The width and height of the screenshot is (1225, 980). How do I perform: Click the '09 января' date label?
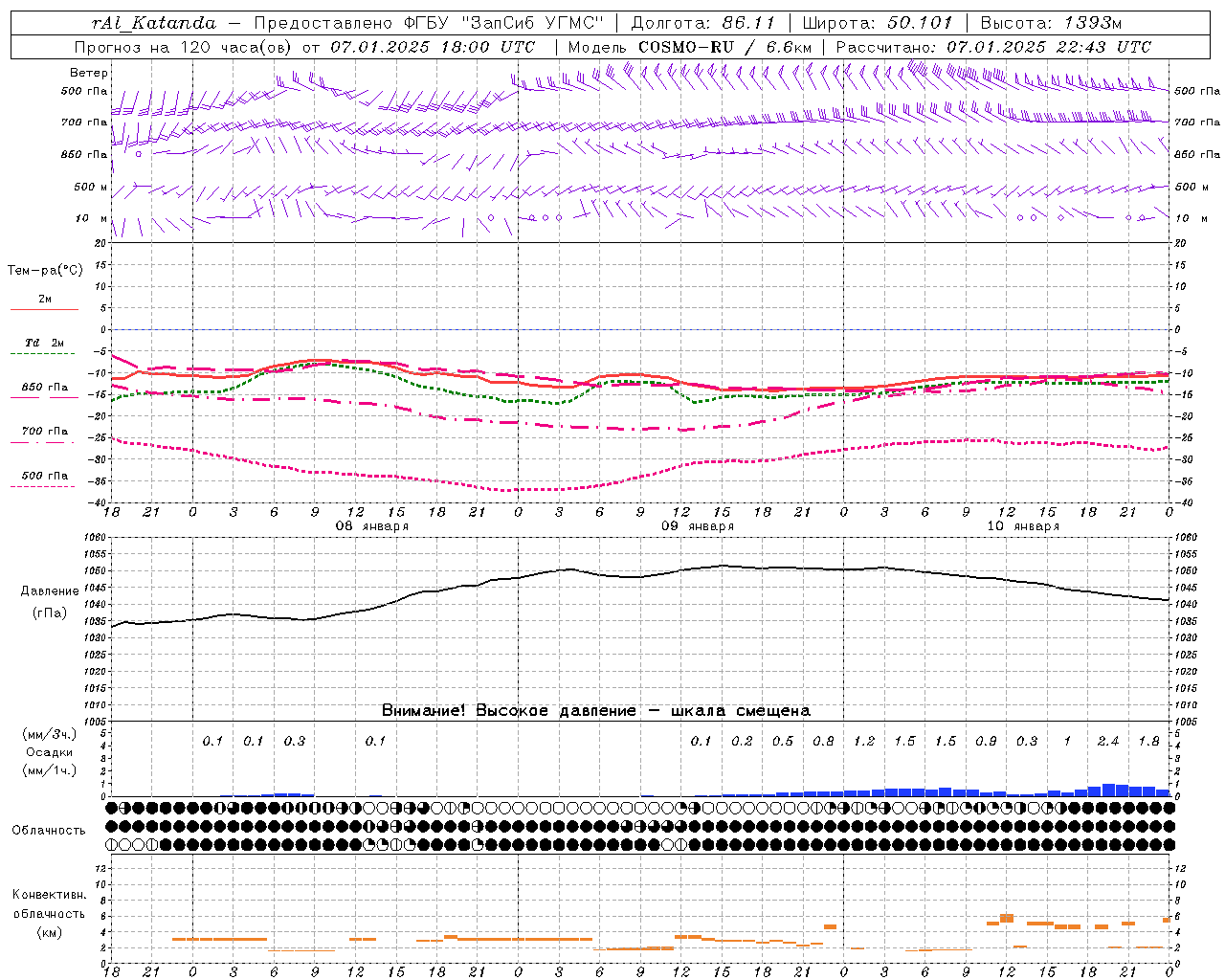coord(698,526)
